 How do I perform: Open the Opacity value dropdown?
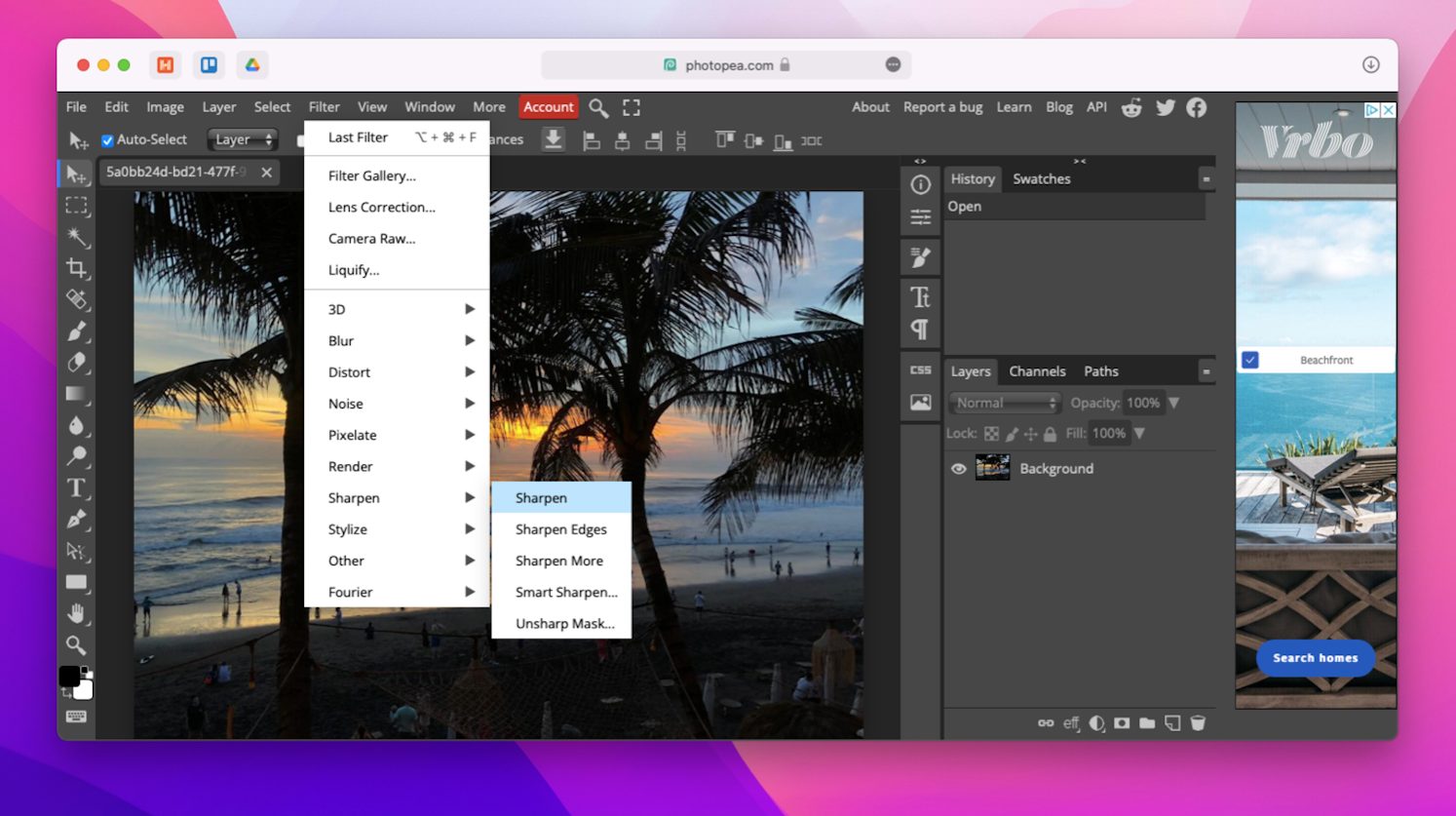point(1174,402)
